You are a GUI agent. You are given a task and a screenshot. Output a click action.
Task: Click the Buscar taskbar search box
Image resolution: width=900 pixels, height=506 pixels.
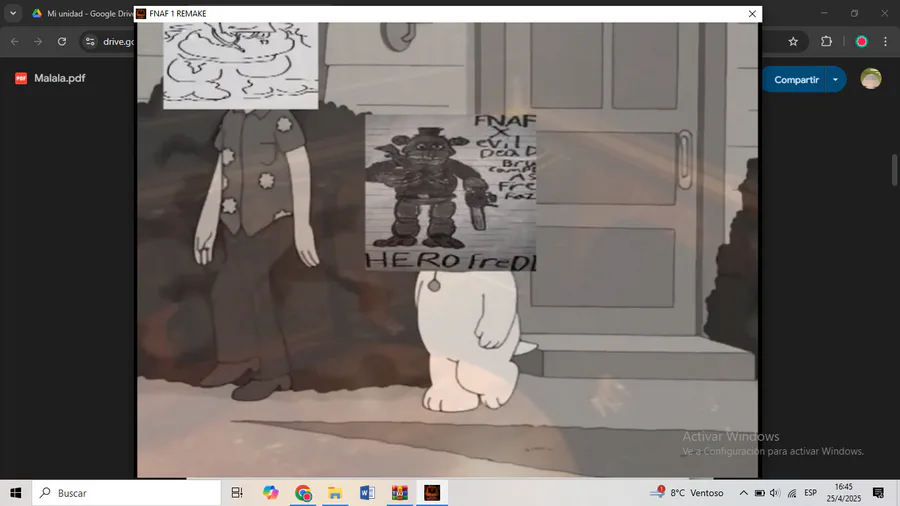coord(126,493)
